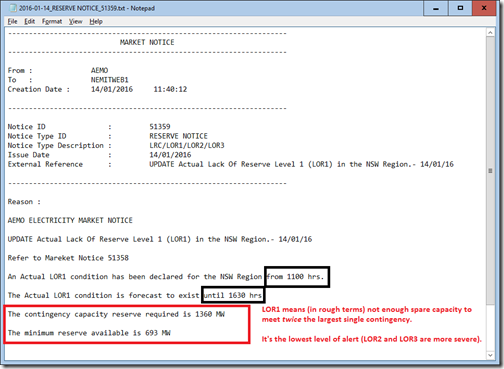Click the sender value AEMO

coord(99,70)
